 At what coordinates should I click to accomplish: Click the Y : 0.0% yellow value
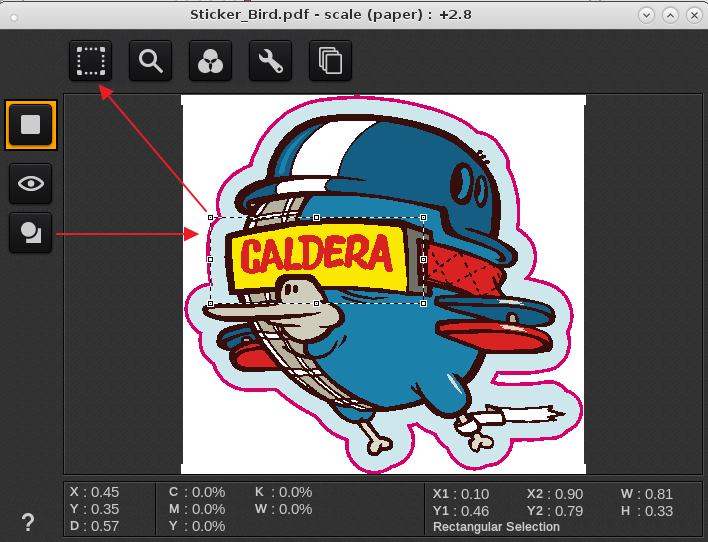(x=197, y=526)
